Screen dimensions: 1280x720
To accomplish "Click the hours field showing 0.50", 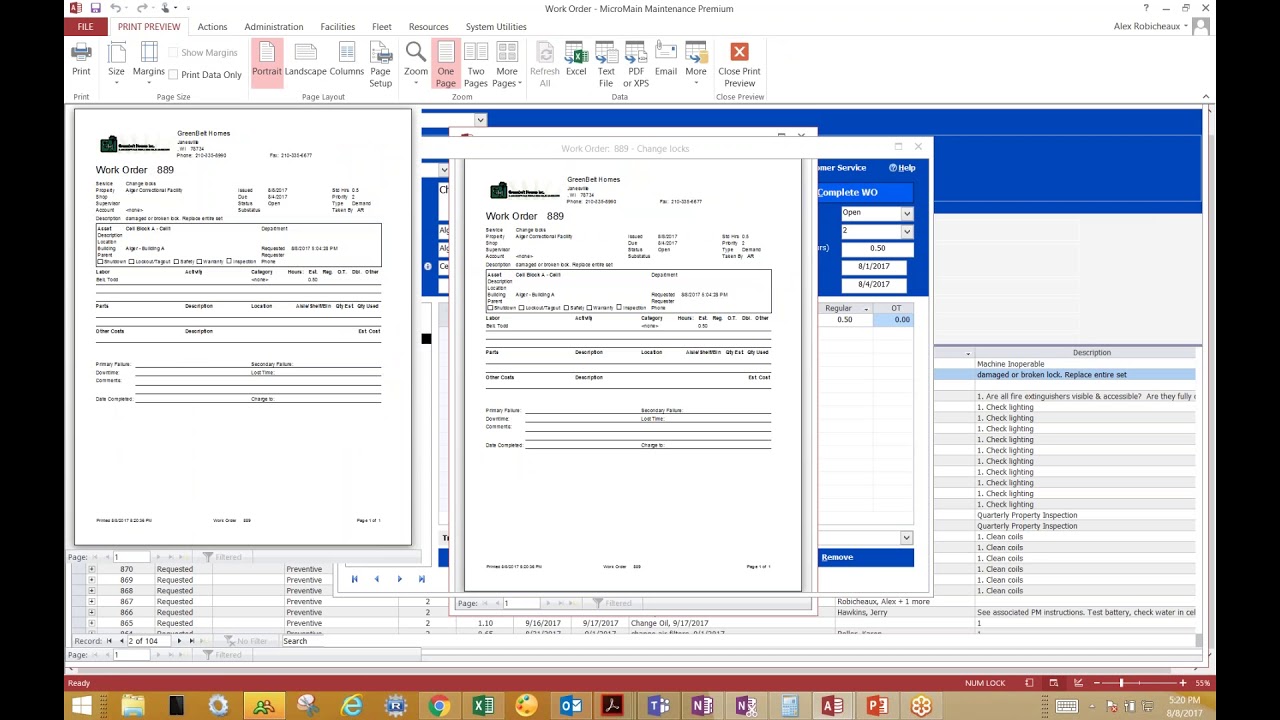I will tap(877, 248).
